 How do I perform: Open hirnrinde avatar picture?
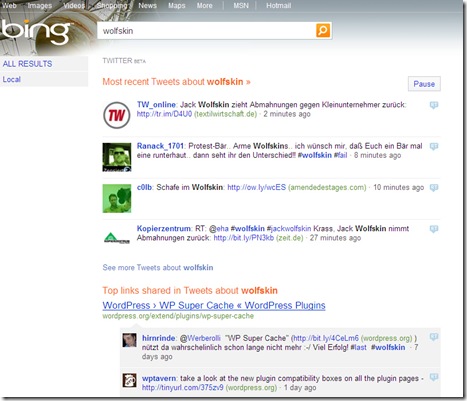tap(129, 340)
